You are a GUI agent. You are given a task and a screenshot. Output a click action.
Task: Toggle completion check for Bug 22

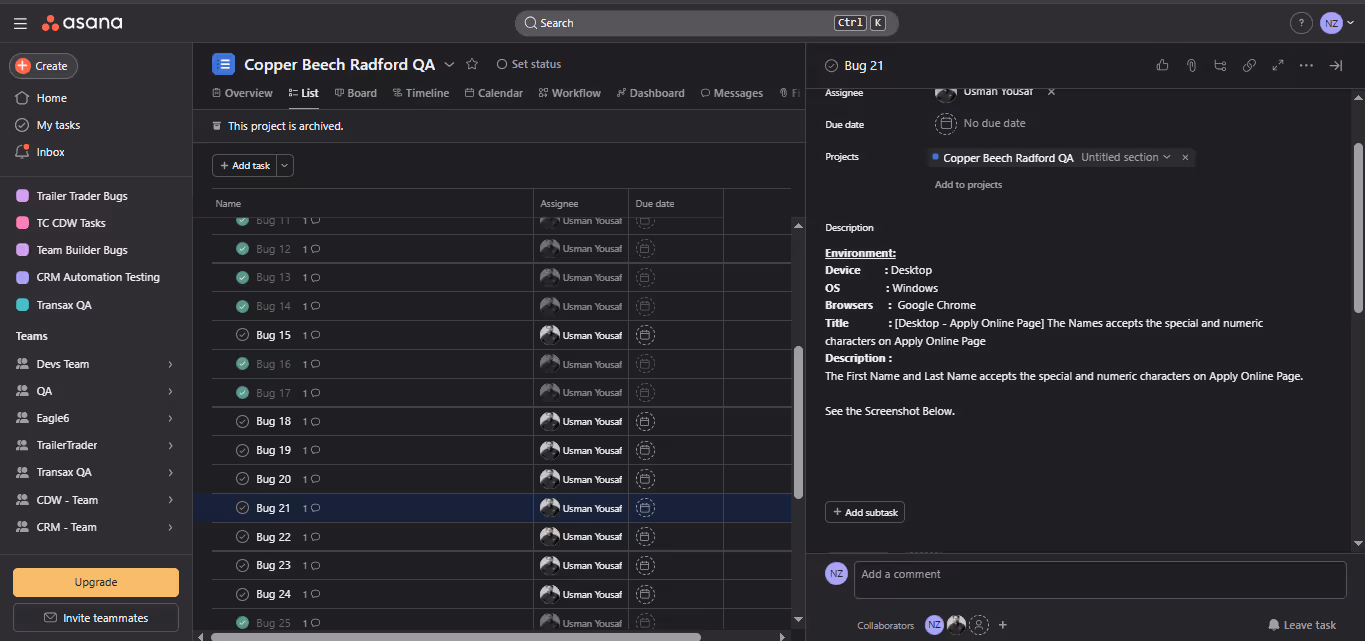click(242, 537)
